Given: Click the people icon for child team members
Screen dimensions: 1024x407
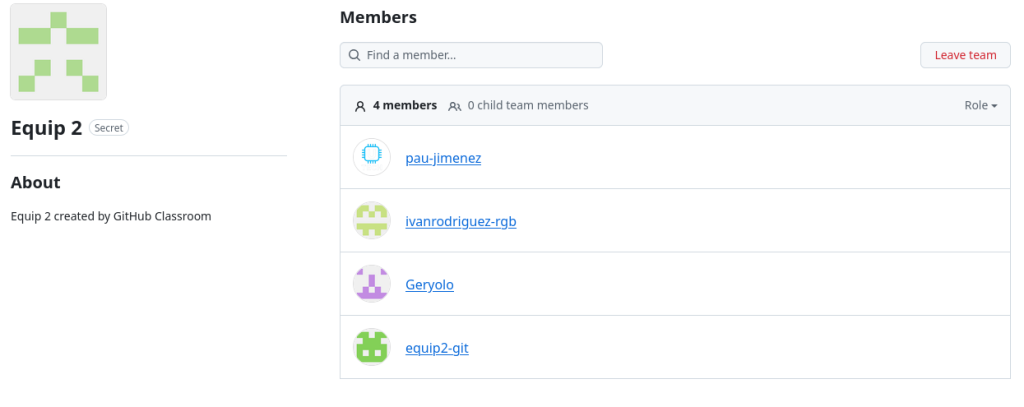Looking at the screenshot, I should coord(455,105).
